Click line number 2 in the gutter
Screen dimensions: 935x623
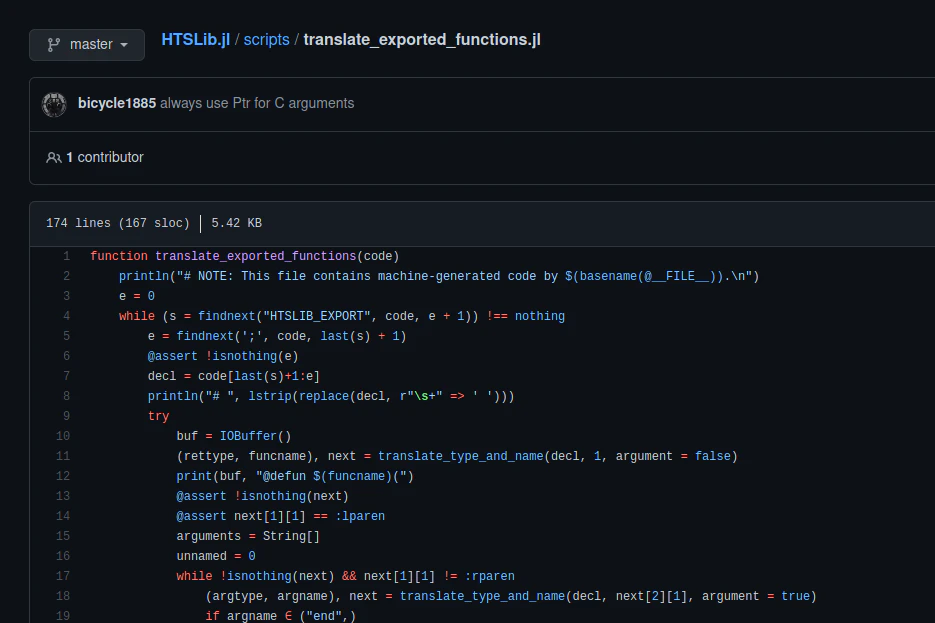66,276
